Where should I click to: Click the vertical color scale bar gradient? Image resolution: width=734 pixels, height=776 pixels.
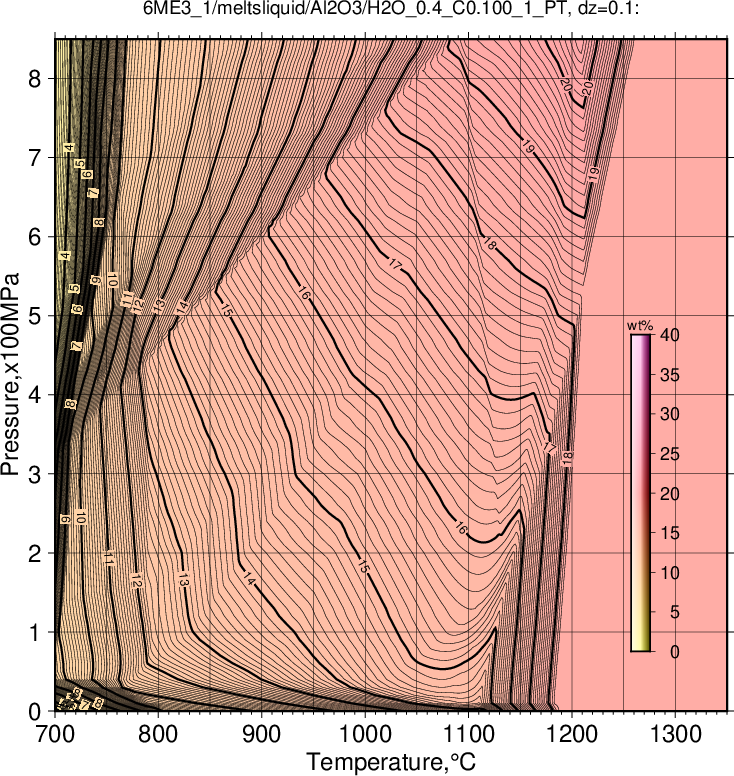click(x=640, y=493)
